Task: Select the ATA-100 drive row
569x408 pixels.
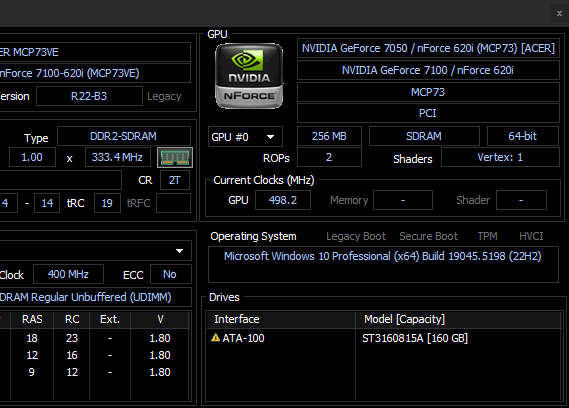Action: point(384,338)
